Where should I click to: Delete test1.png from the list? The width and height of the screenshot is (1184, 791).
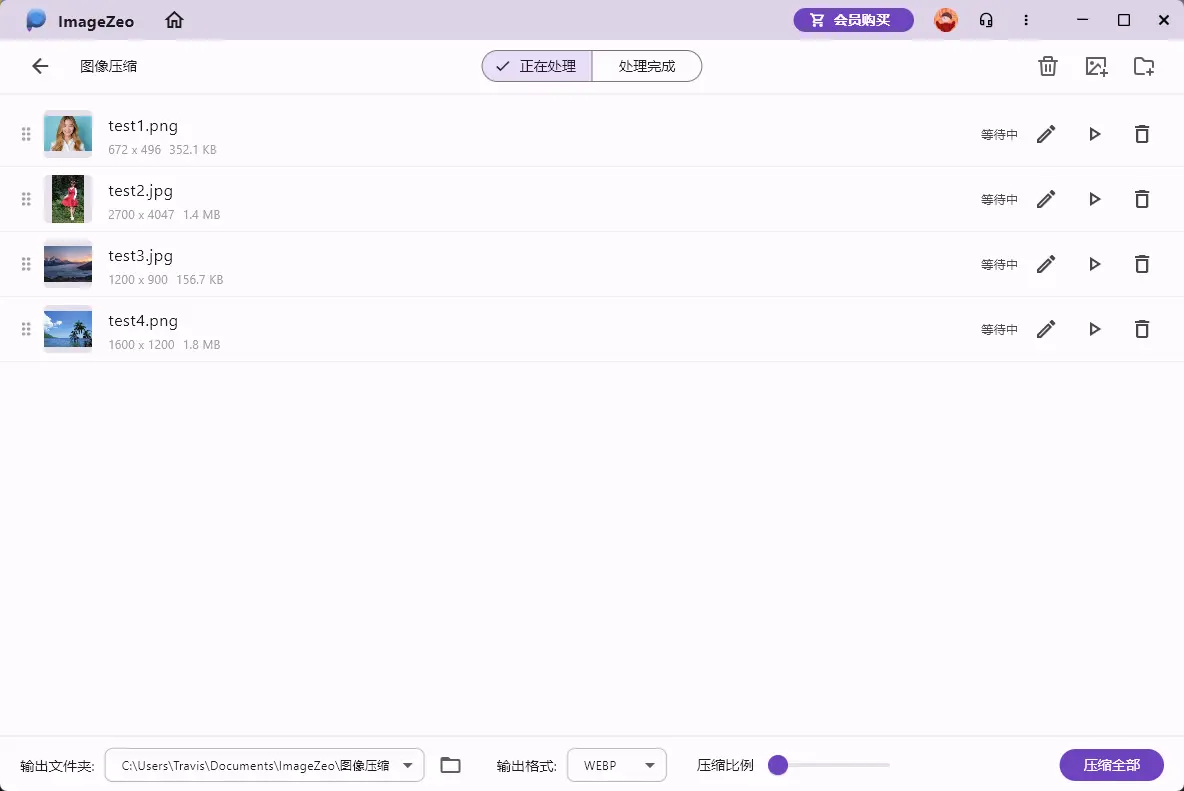pos(1142,133)
